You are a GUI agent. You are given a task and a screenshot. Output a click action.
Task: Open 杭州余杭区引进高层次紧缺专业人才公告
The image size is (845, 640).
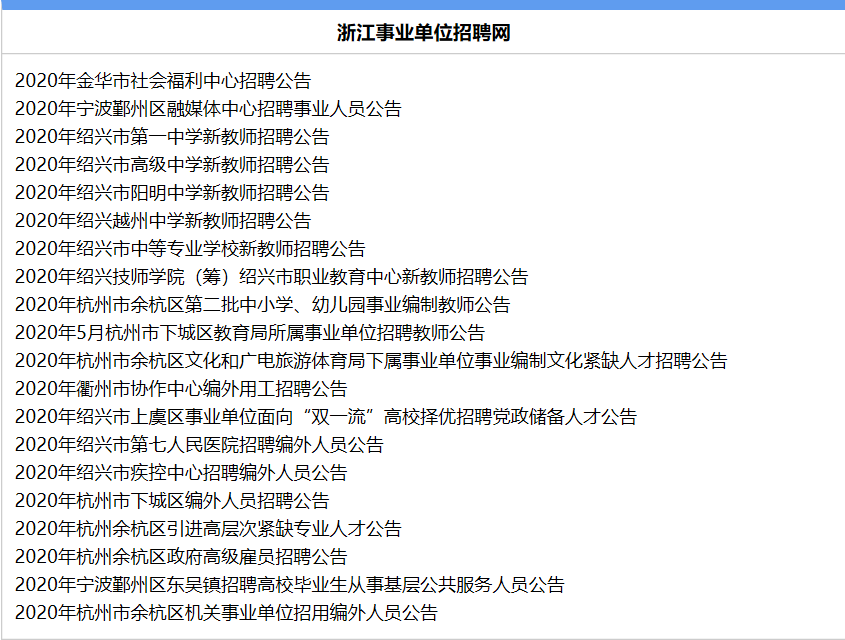pyautogui.click(x=208, y=529)
